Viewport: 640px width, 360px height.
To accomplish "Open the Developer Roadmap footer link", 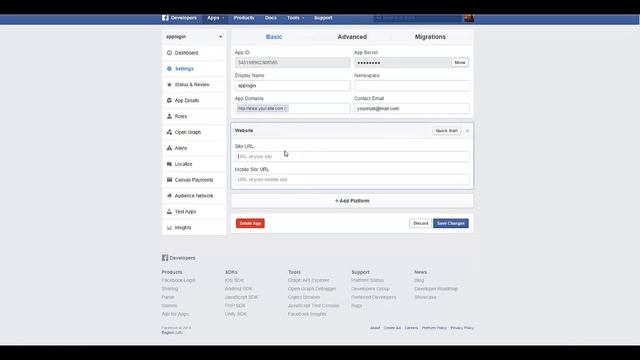I will [436, 289].
